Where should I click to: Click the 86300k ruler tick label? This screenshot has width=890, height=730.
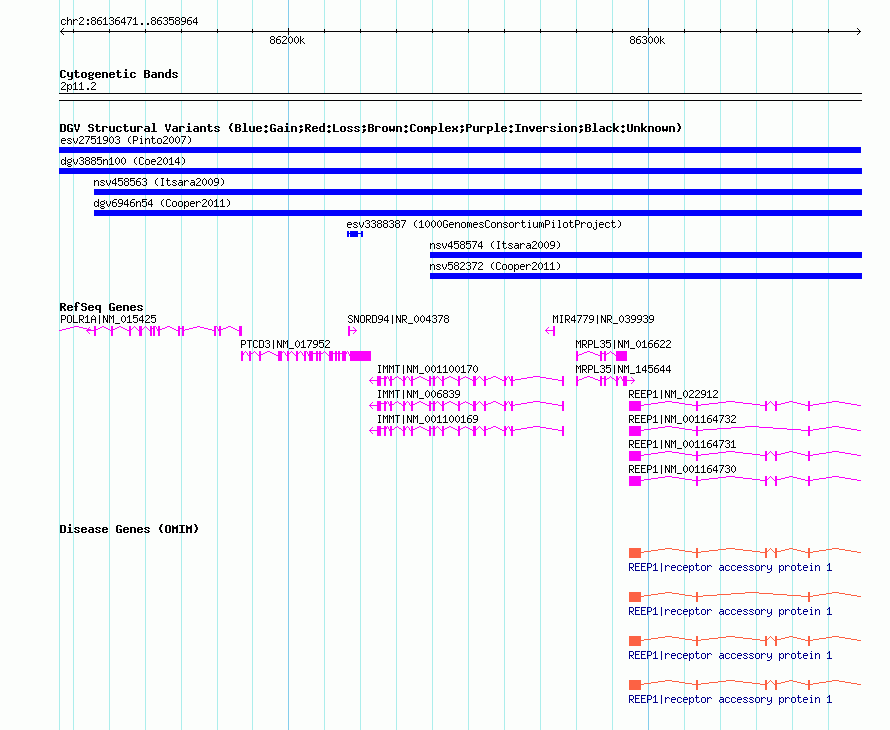point(647,40)
